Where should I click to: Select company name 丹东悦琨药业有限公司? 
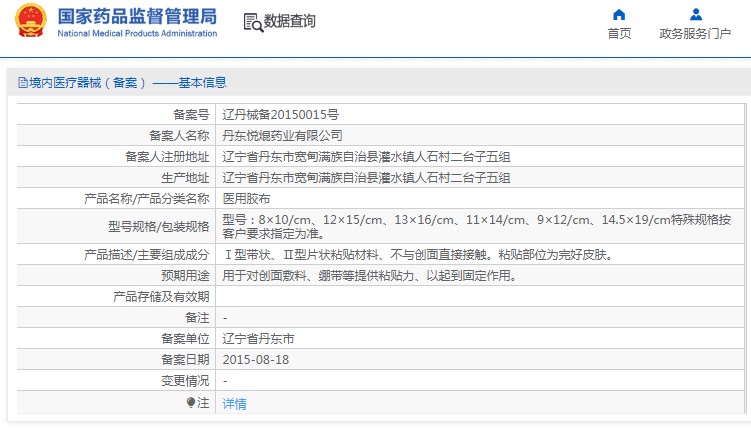click(283, 136)
